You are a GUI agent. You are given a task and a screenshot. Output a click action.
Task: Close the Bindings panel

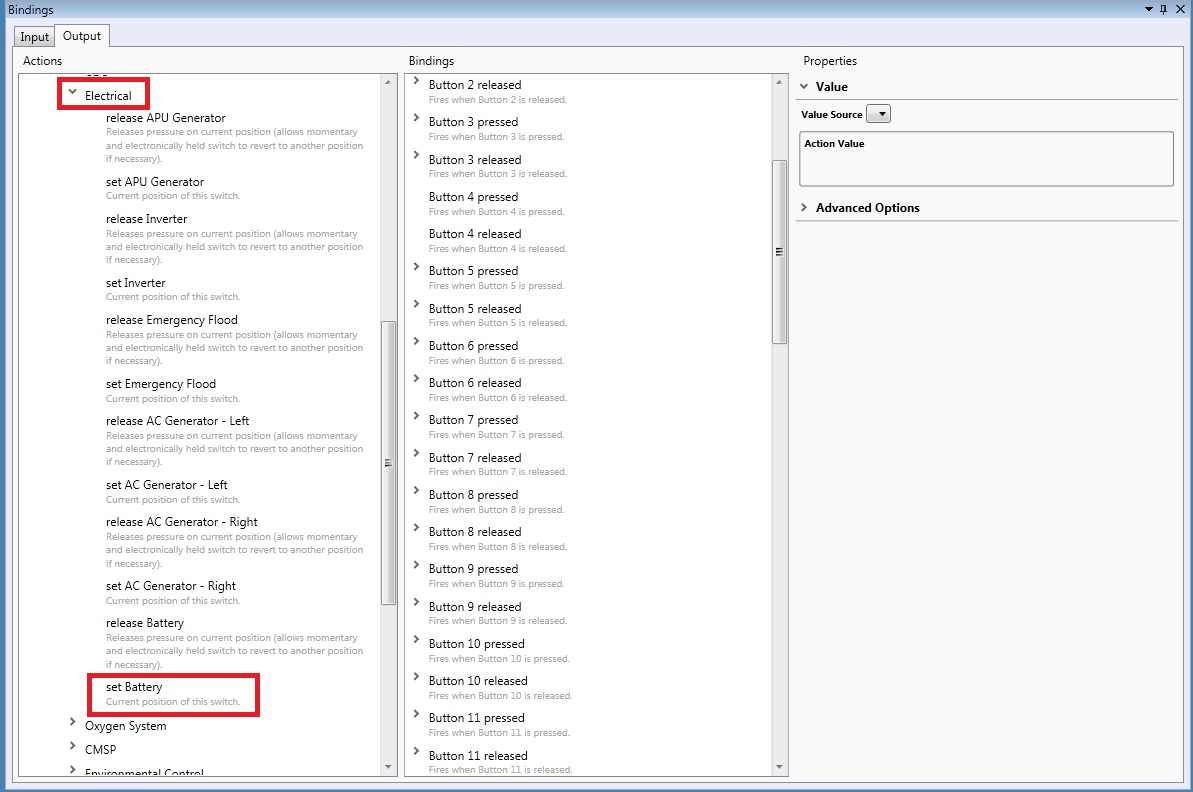point(1180,9)
